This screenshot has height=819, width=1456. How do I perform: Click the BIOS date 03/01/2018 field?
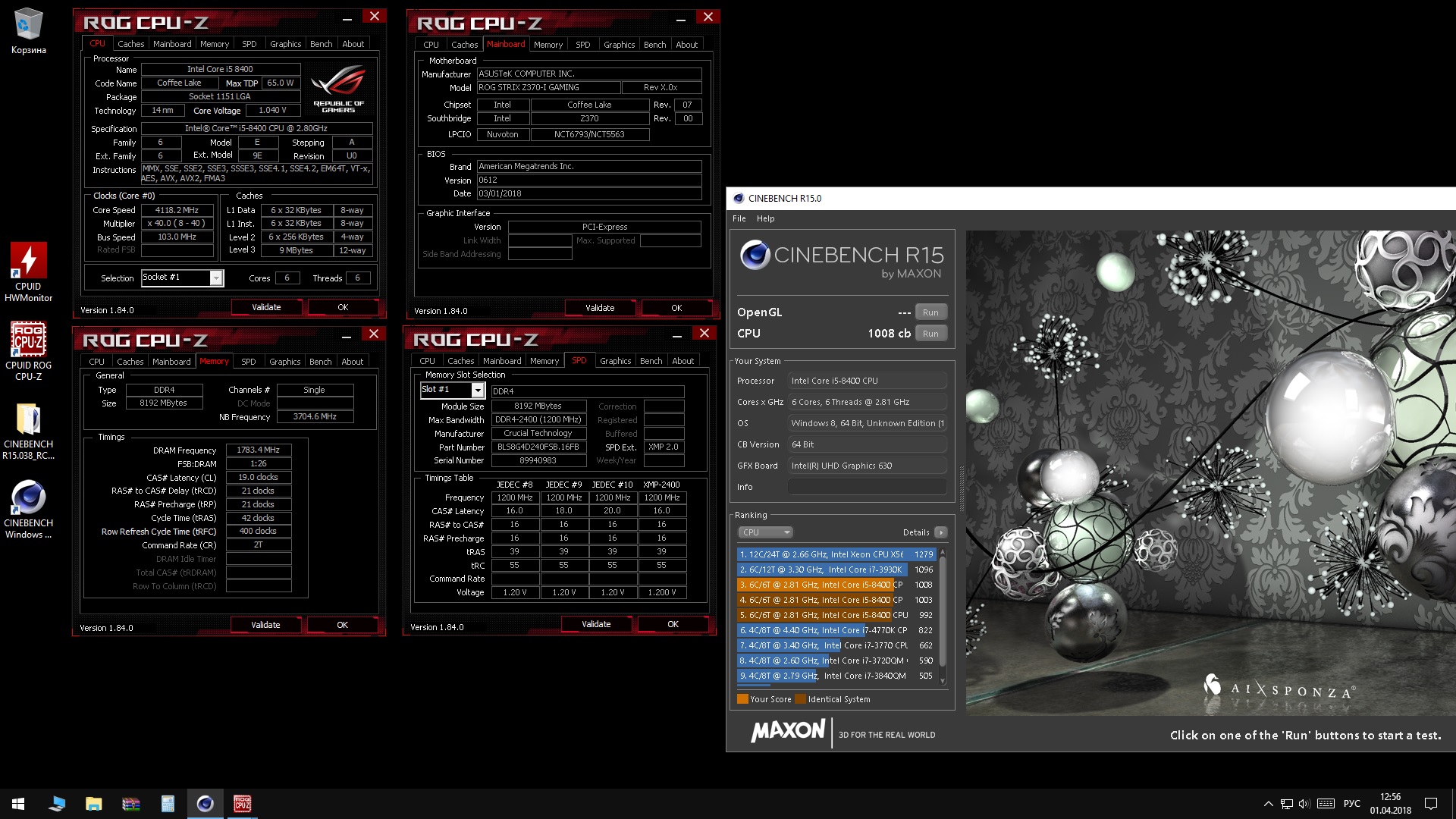tap(588, 193)
